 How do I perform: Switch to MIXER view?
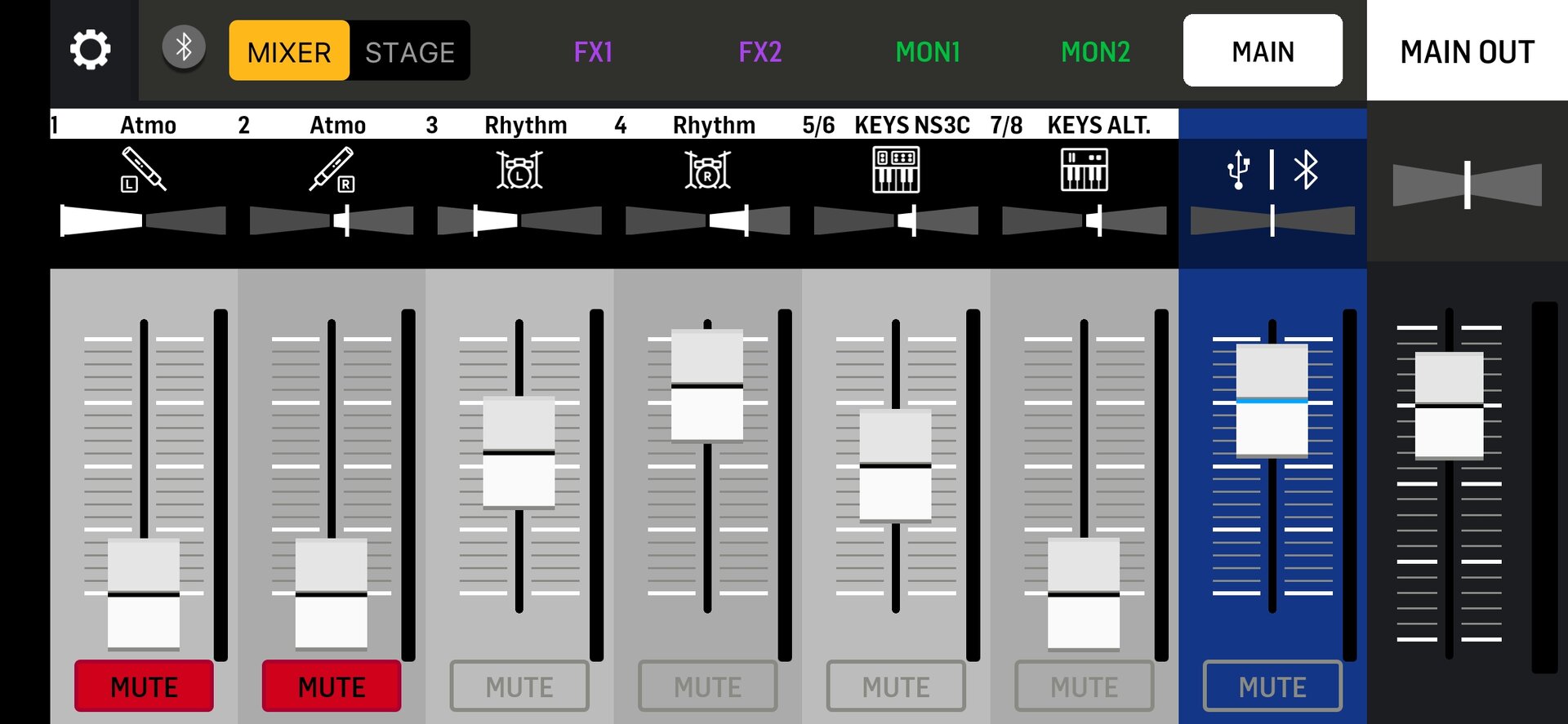coord(289,51)
